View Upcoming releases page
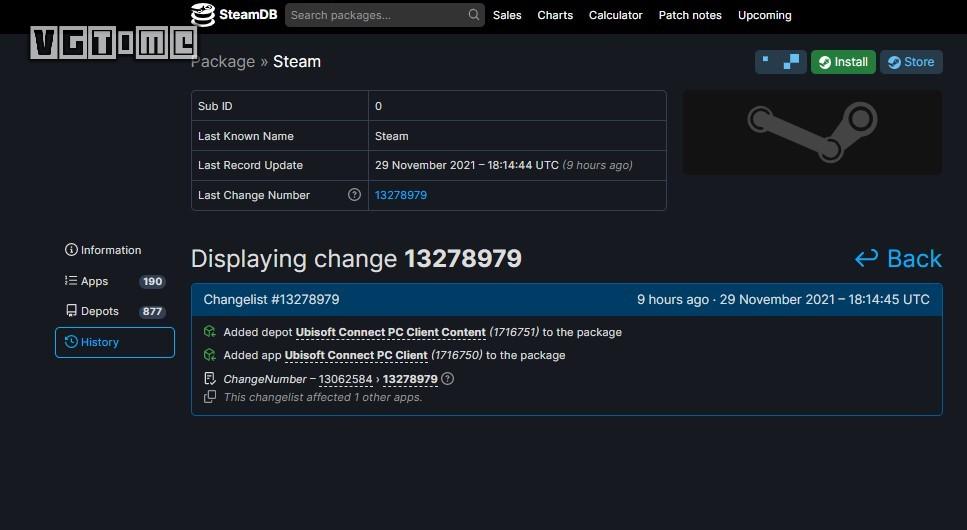967x530 pixels. (764, 15)
